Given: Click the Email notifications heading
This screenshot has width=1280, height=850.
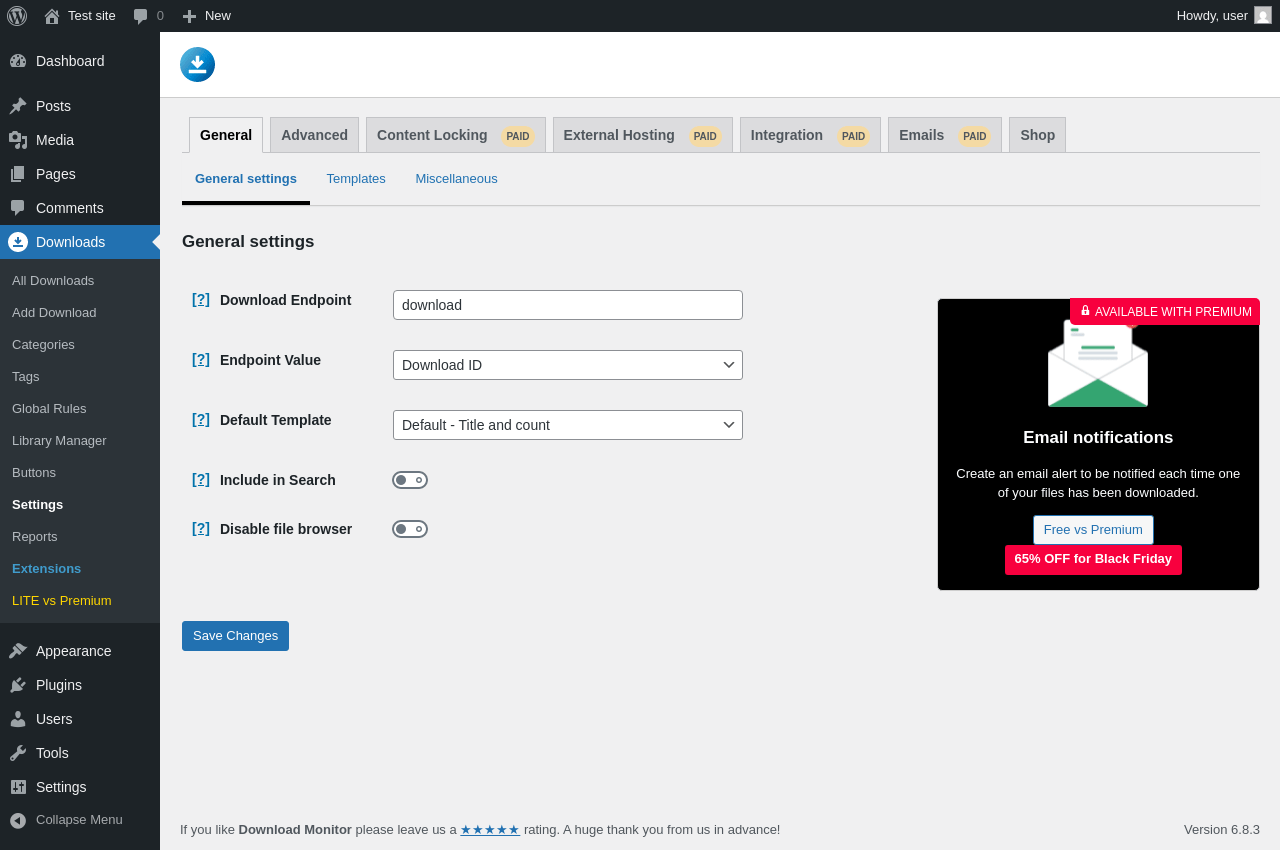Looking at the screenshot, I should click(1098, 438).
